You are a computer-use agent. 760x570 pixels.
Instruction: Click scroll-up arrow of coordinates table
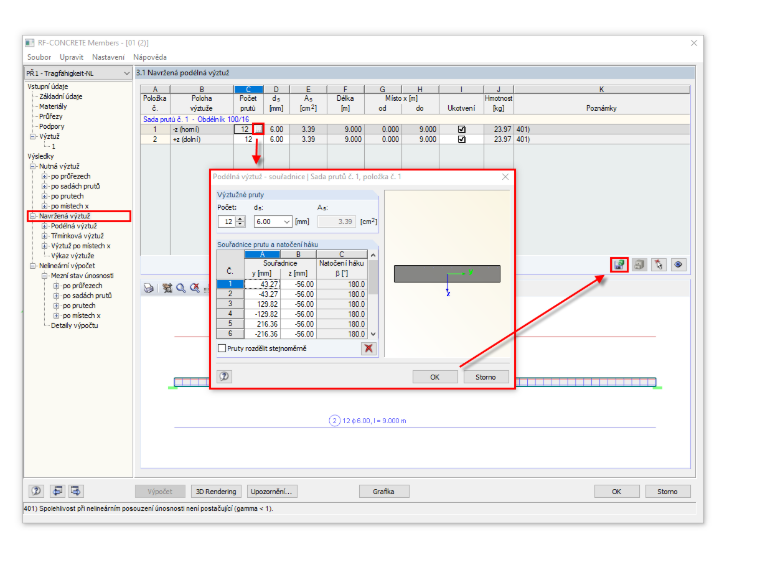tap(373, 254)
